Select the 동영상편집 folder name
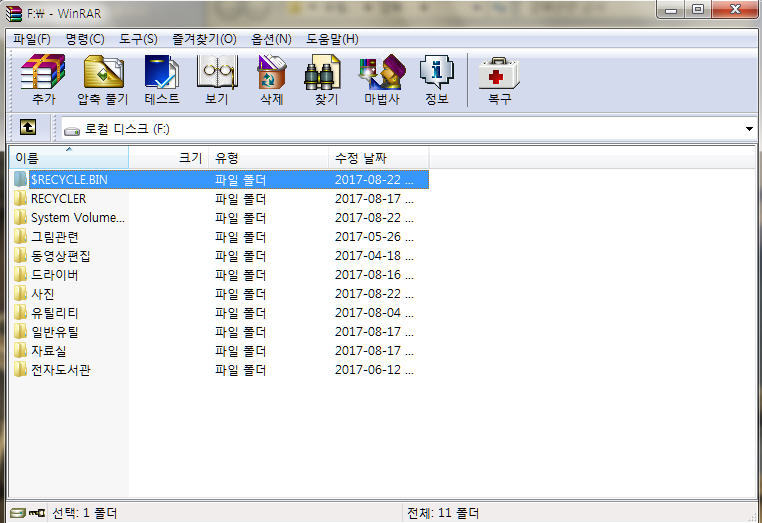Screen dimensions: 762x523 (x=61, y=256)
